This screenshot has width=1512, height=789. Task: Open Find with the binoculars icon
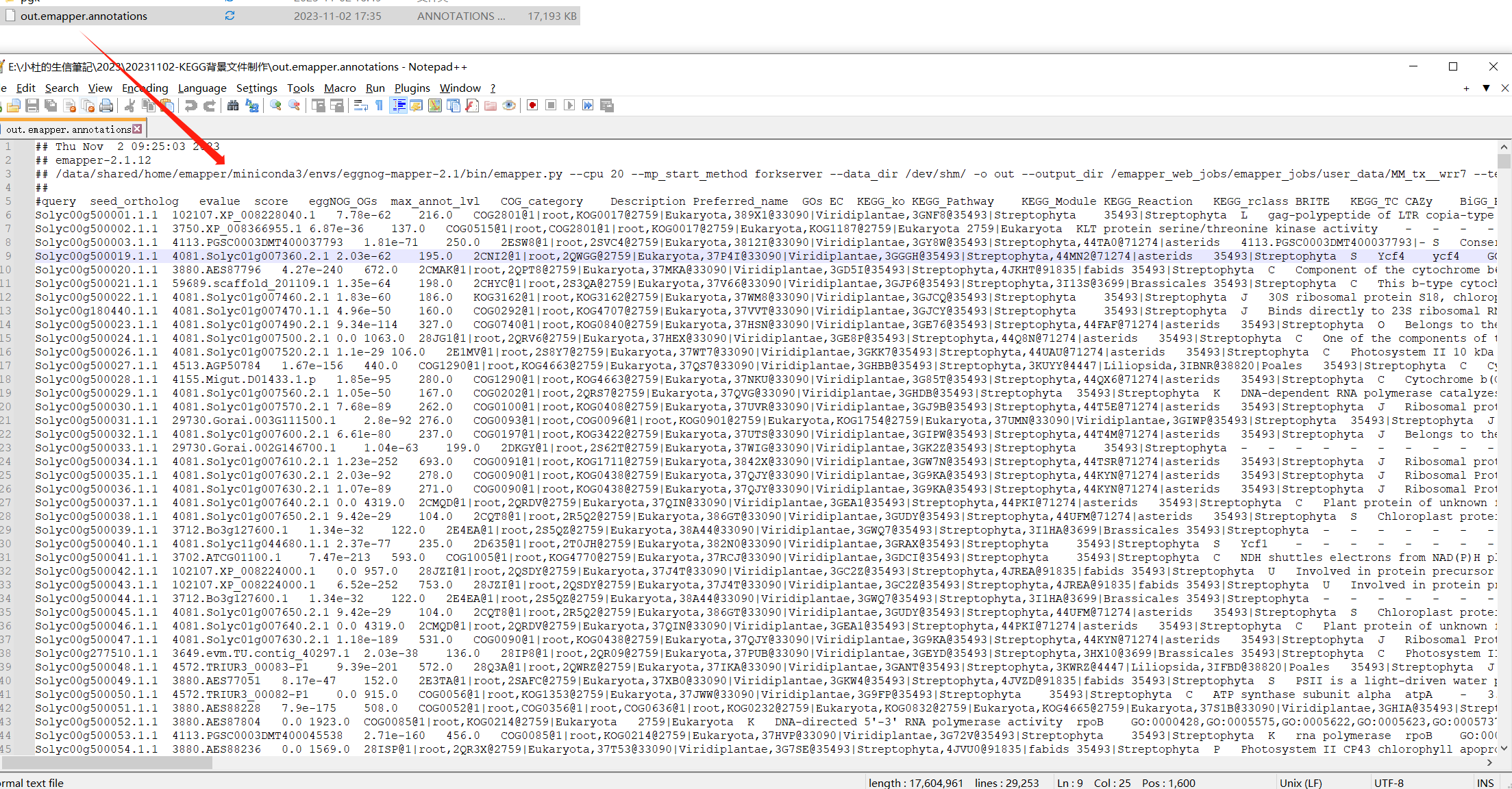click(233, 105)
